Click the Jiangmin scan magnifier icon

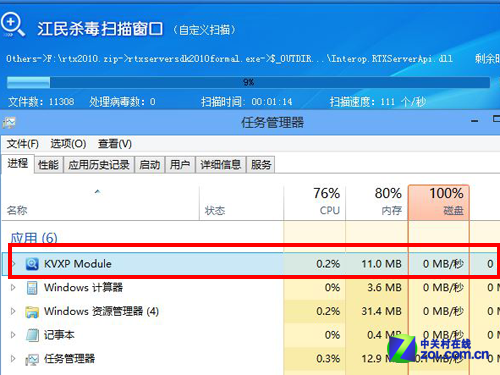click(x=13, y=25)
